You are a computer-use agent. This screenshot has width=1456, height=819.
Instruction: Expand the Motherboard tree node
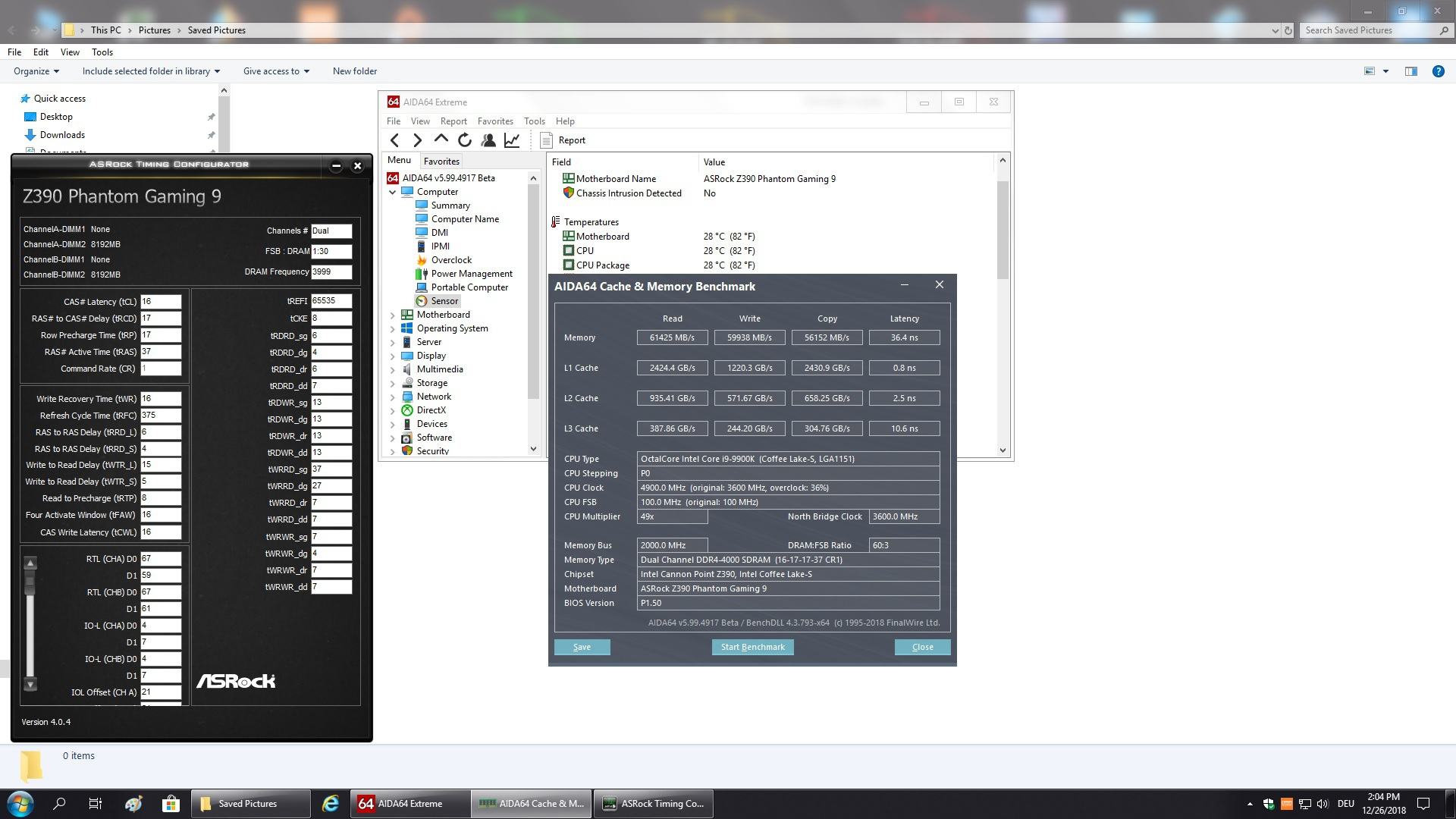393,315
